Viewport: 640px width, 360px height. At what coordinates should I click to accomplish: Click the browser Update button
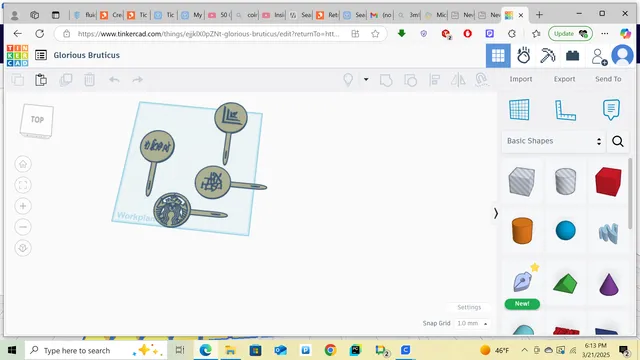[x=570, y=34]
